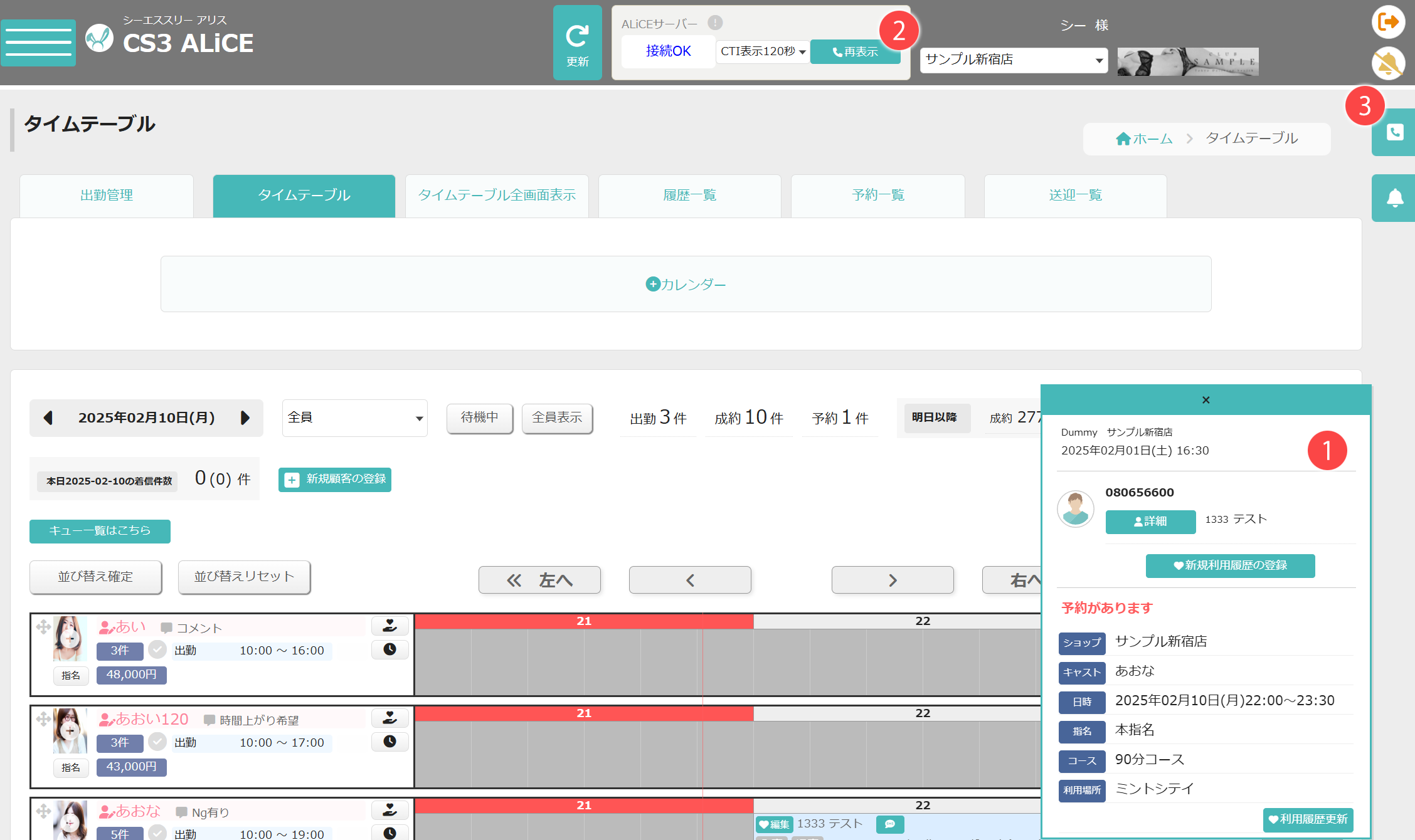Expand the 全員 filter dropdown

pyautogui.click(x=355, y=417)
